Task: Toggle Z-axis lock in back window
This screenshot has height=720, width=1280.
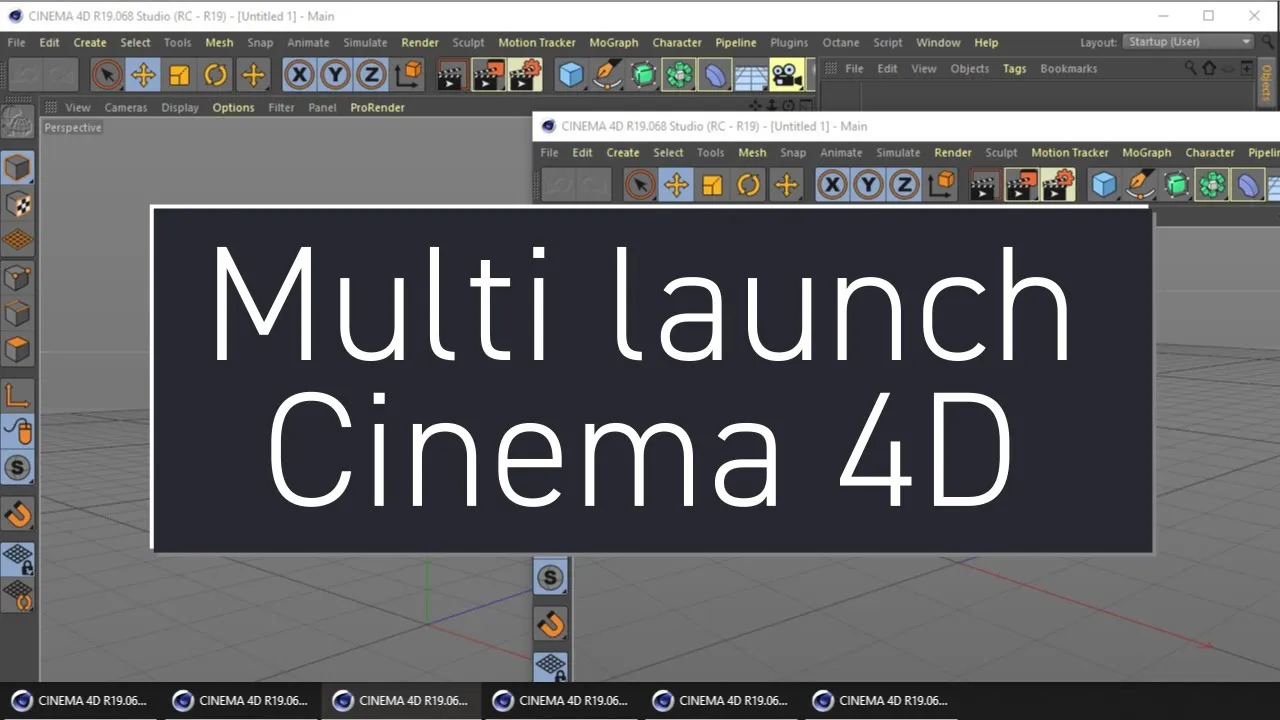Action: coord(371,75)
